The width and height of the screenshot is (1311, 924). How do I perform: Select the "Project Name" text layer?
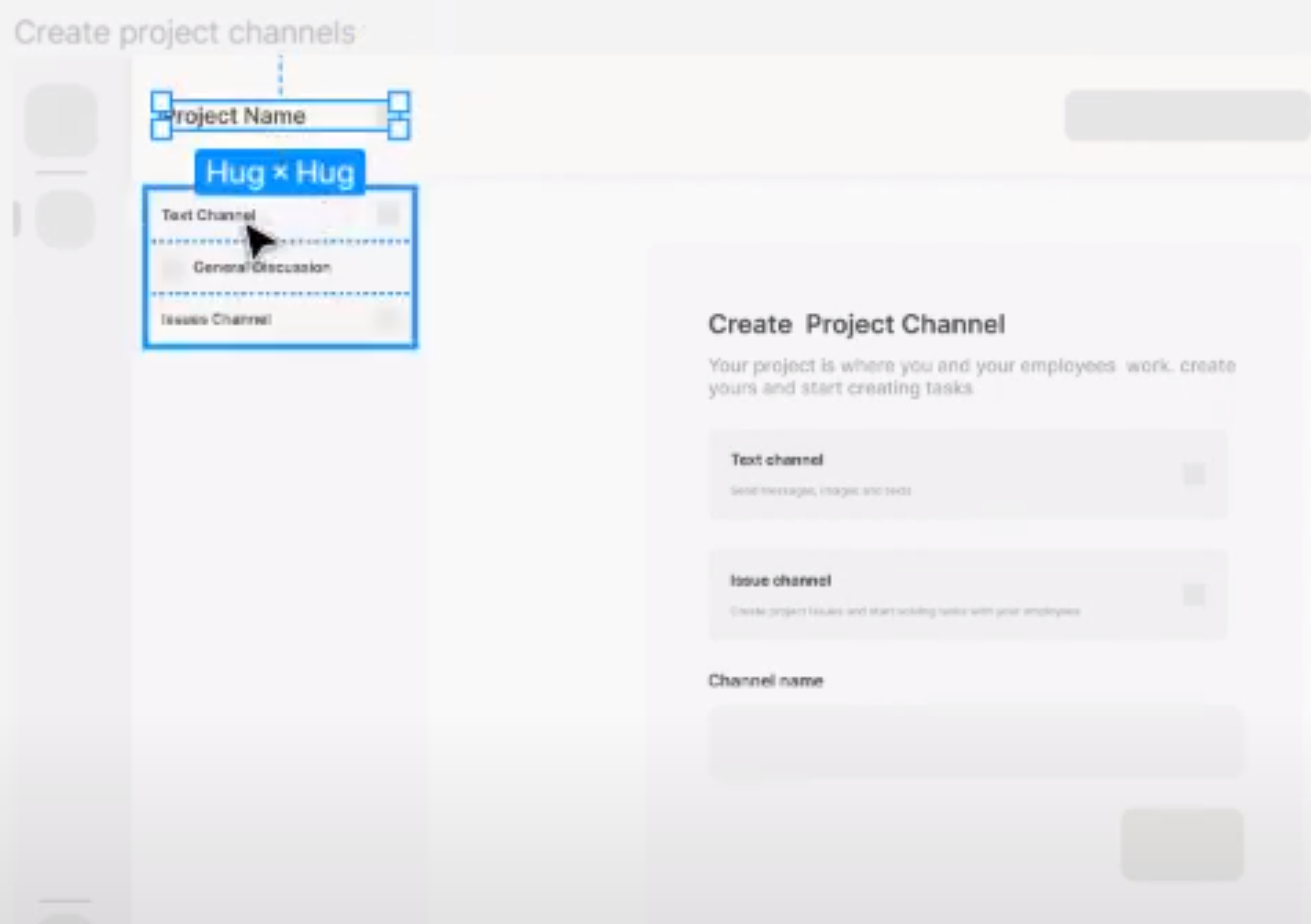(x=235, y=116)
